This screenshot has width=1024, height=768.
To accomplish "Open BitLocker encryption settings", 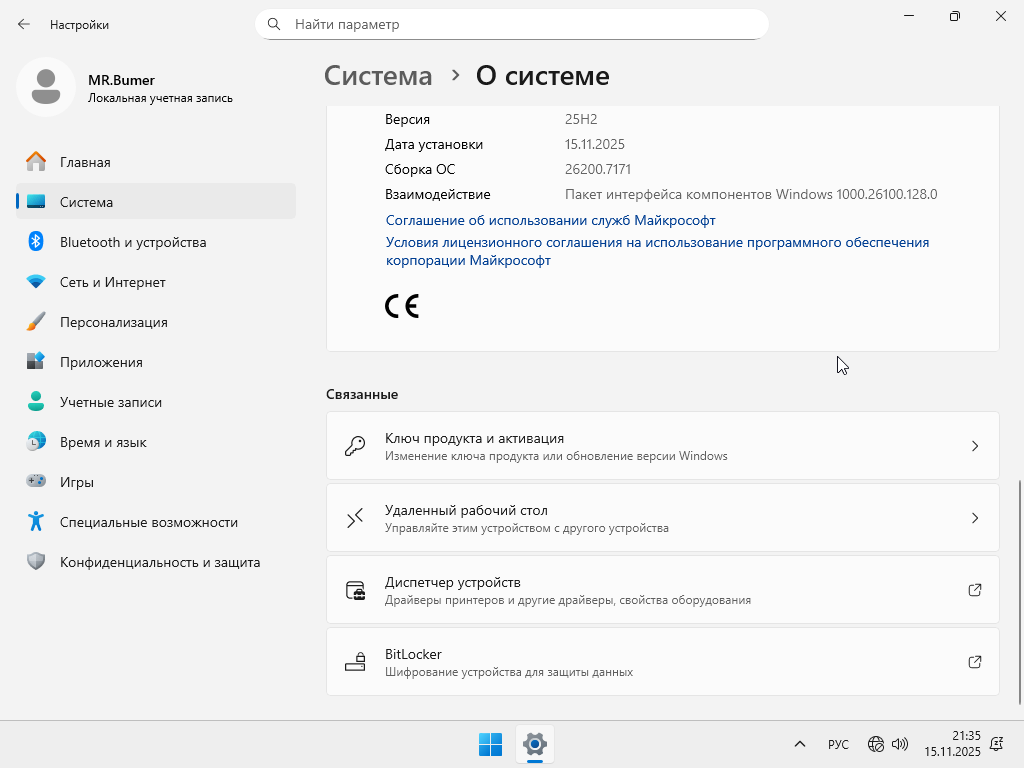I will point(662,662).
